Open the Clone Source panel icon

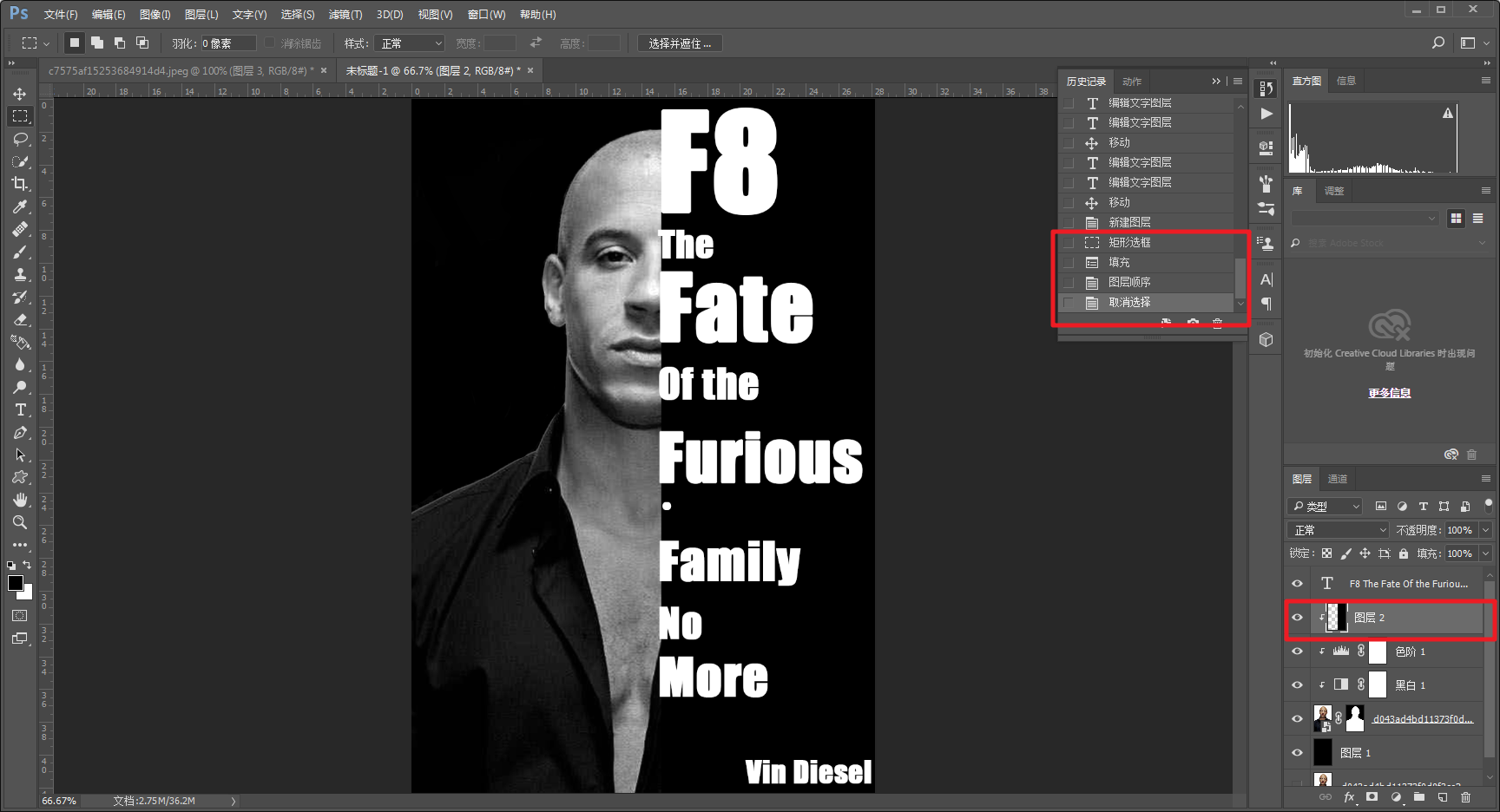point(1266,244)
